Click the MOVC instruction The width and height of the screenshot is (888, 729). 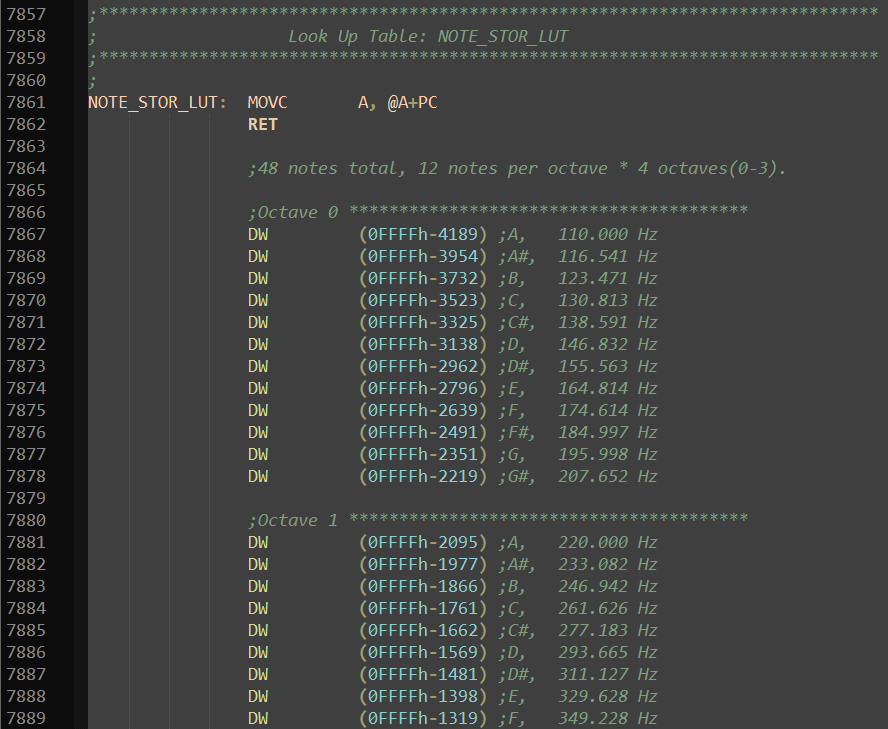(267, 102)
